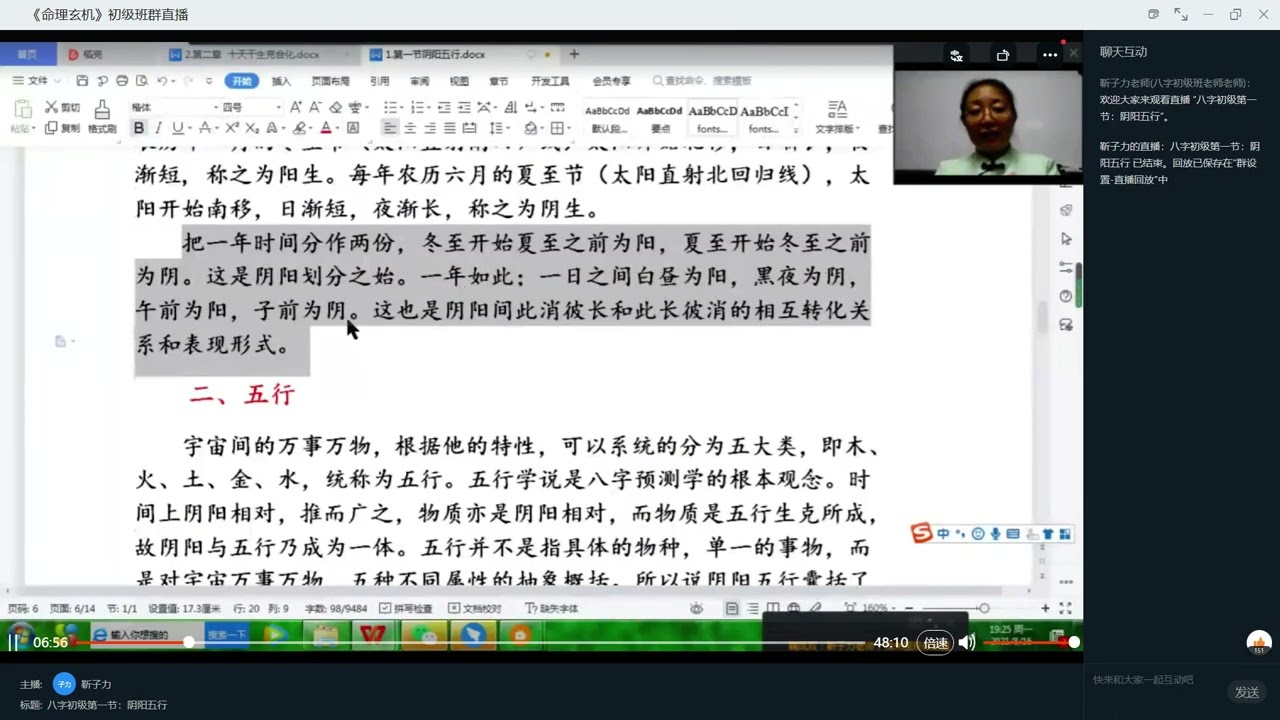Toggle 拼写检查 in status bar

point(406,608)
